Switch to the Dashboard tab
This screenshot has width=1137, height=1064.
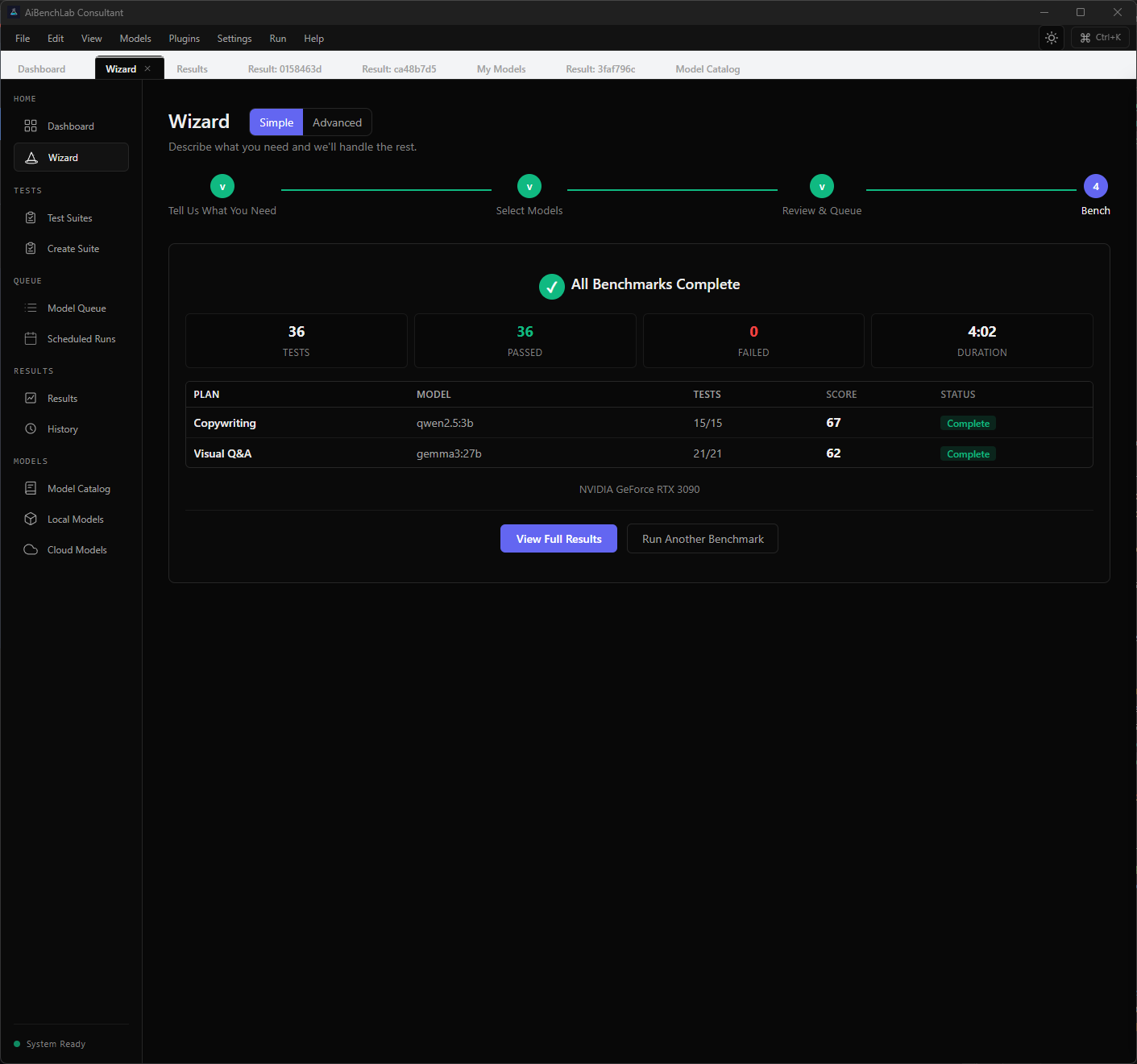[x=42, y=69]
